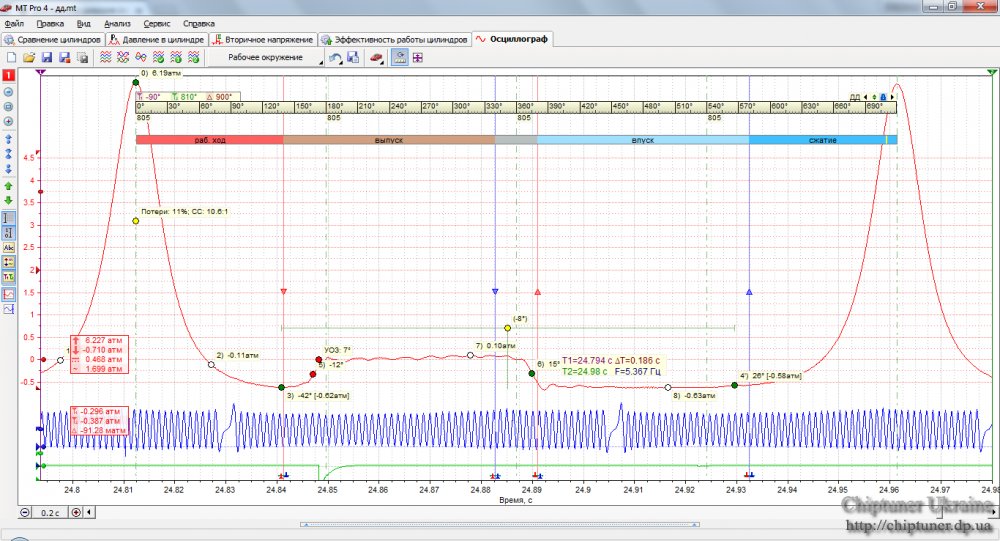This screenshot has width=1000, height=541.
Task: Click the last green-badged waveform icon
Action: click(193, 57)
